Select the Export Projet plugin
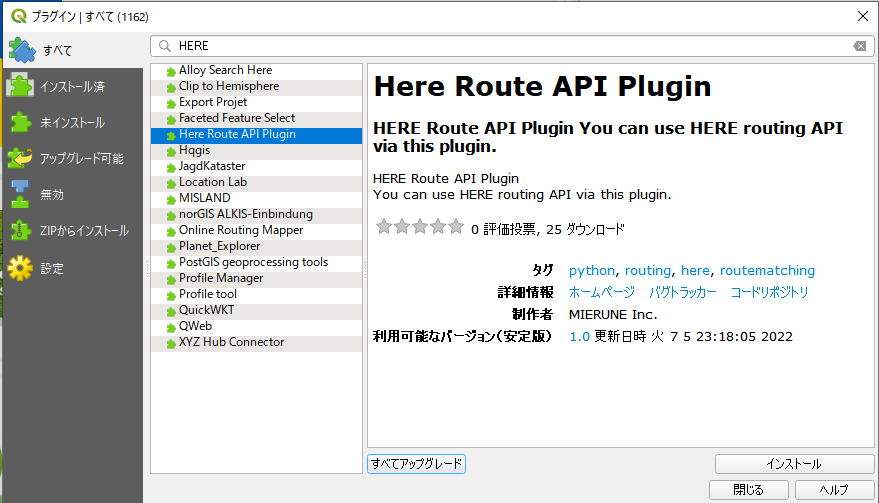This screenshot has width=879, height=503. [x=256, y=102]
